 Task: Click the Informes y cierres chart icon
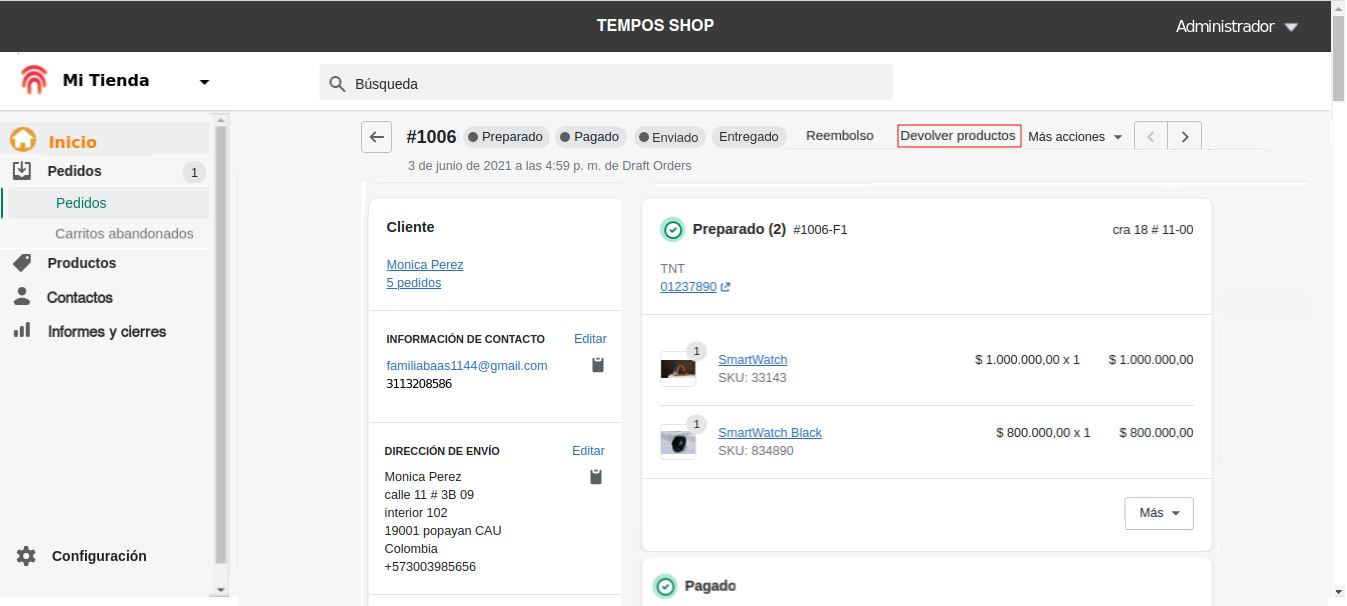click(x=22, y=330)
